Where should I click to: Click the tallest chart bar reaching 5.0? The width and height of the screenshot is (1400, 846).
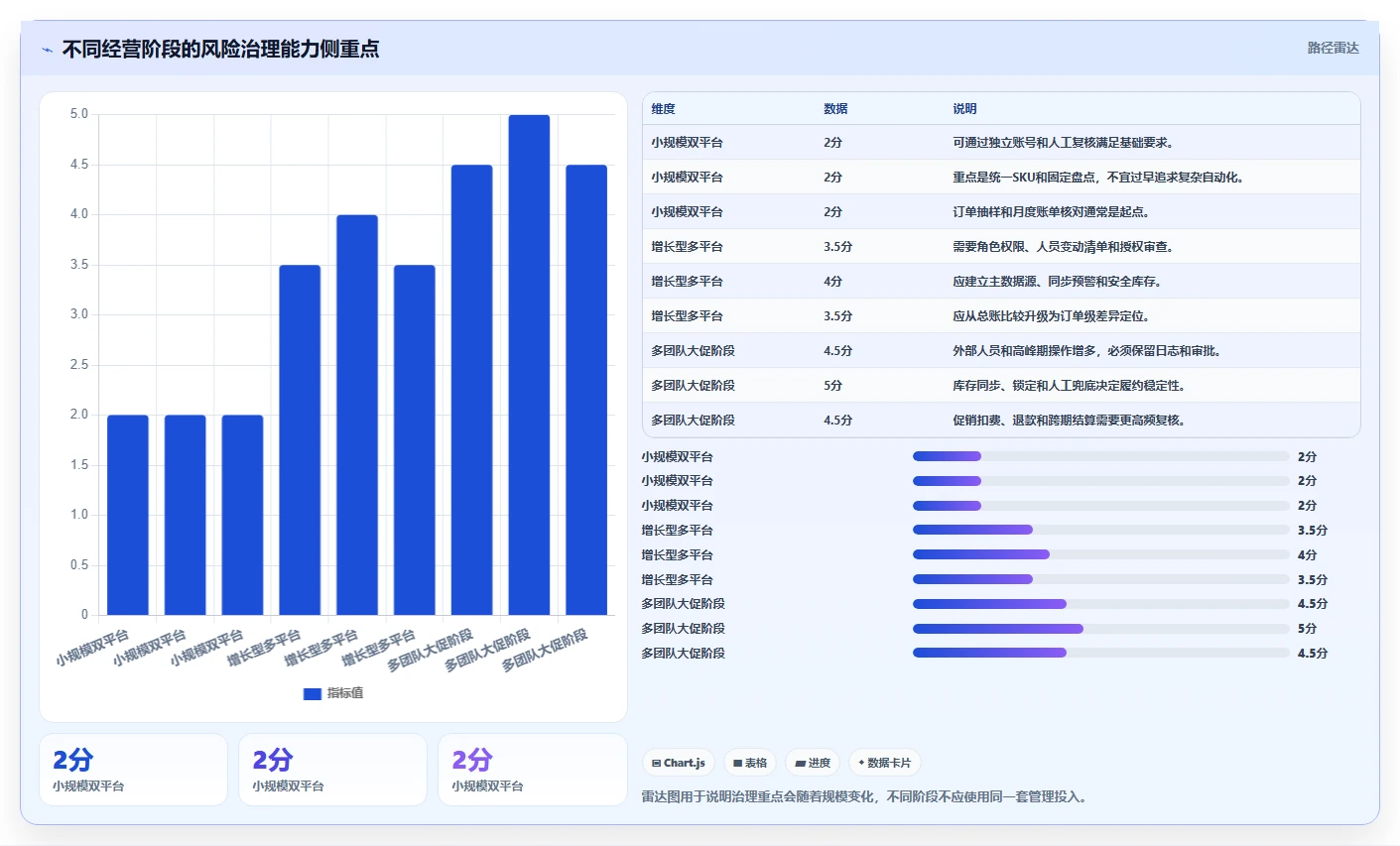click(x=529, y=365)
